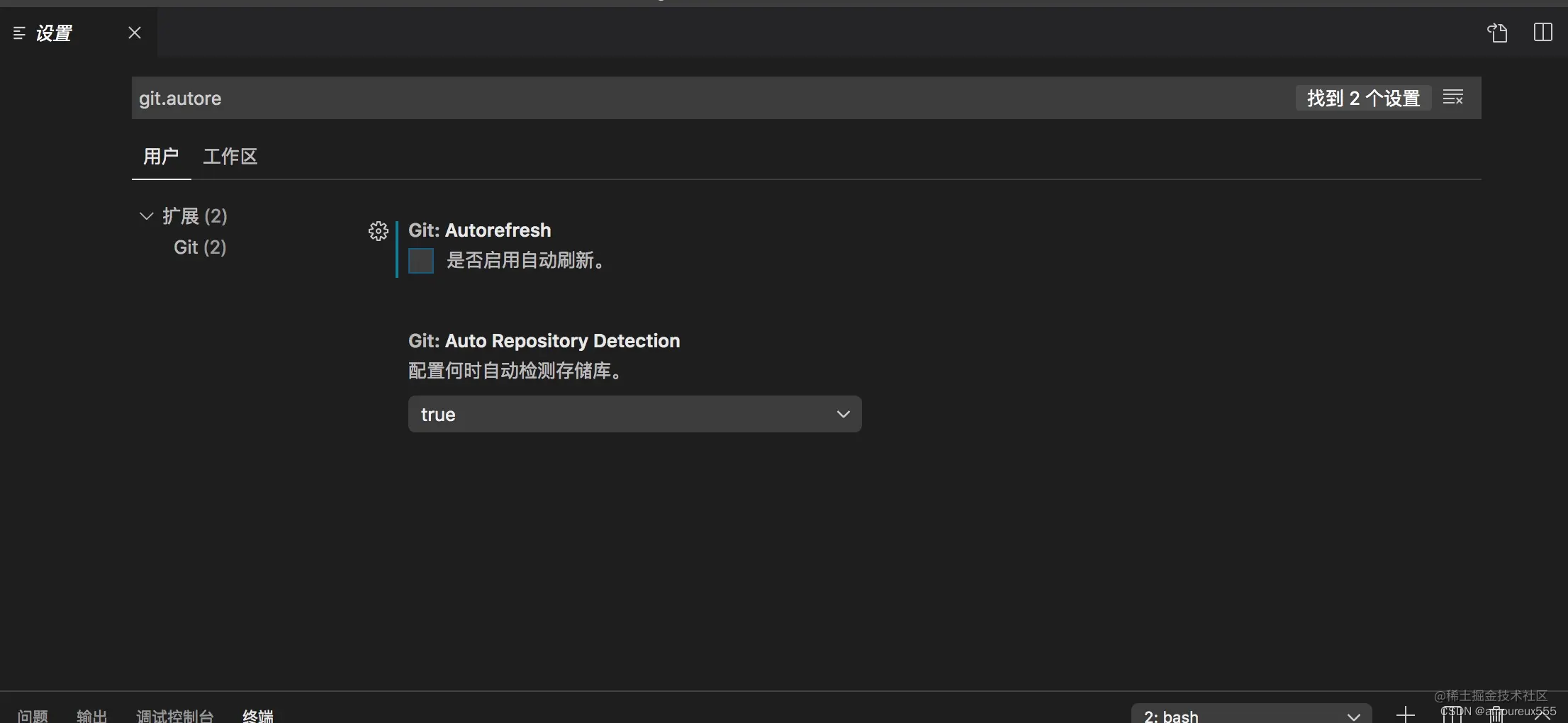1568x723 pixels.
Task: Click the git.autore search settings field
Action: coord(709,98)
